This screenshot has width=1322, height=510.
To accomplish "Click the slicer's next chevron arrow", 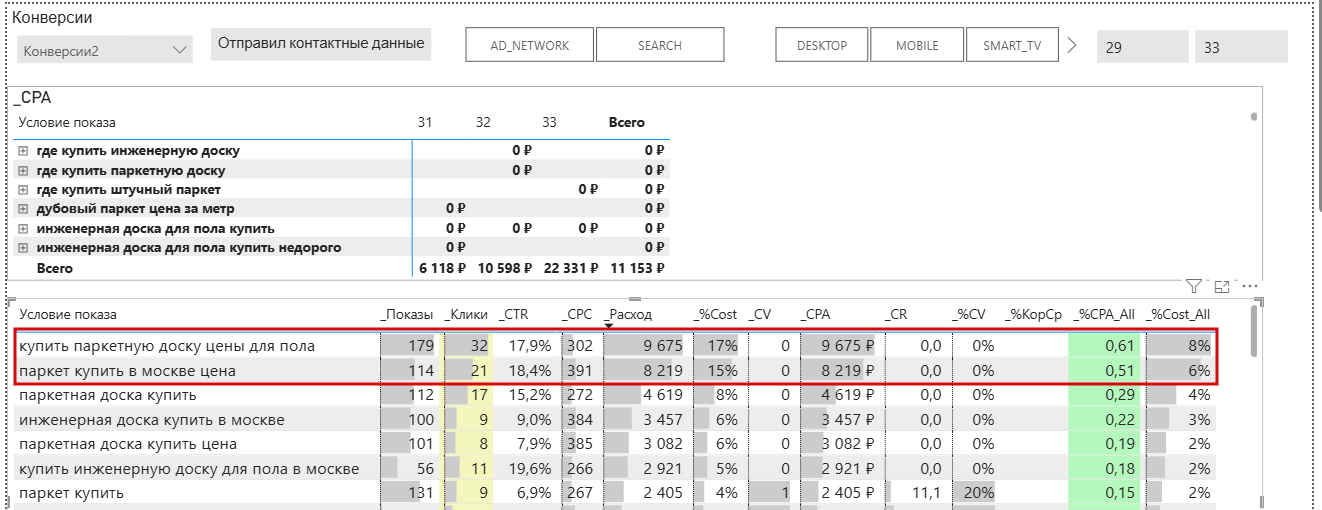I will click(1073, 45).
